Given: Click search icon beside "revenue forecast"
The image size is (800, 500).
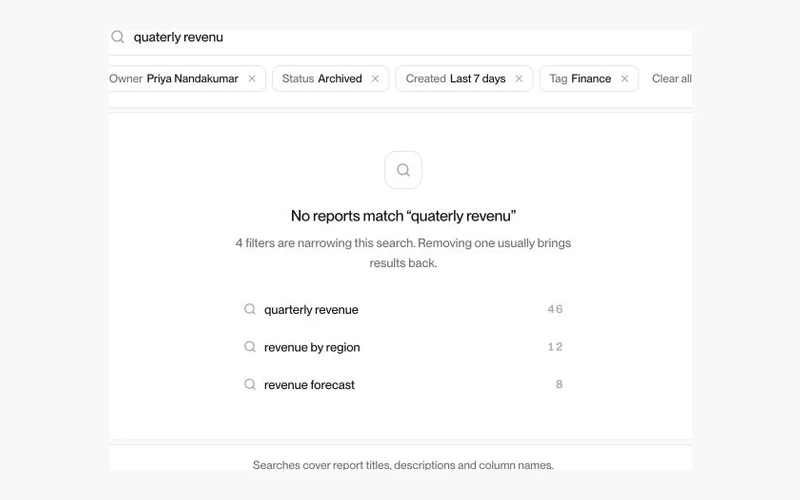Looking at the screenshot, I should 249,384.
